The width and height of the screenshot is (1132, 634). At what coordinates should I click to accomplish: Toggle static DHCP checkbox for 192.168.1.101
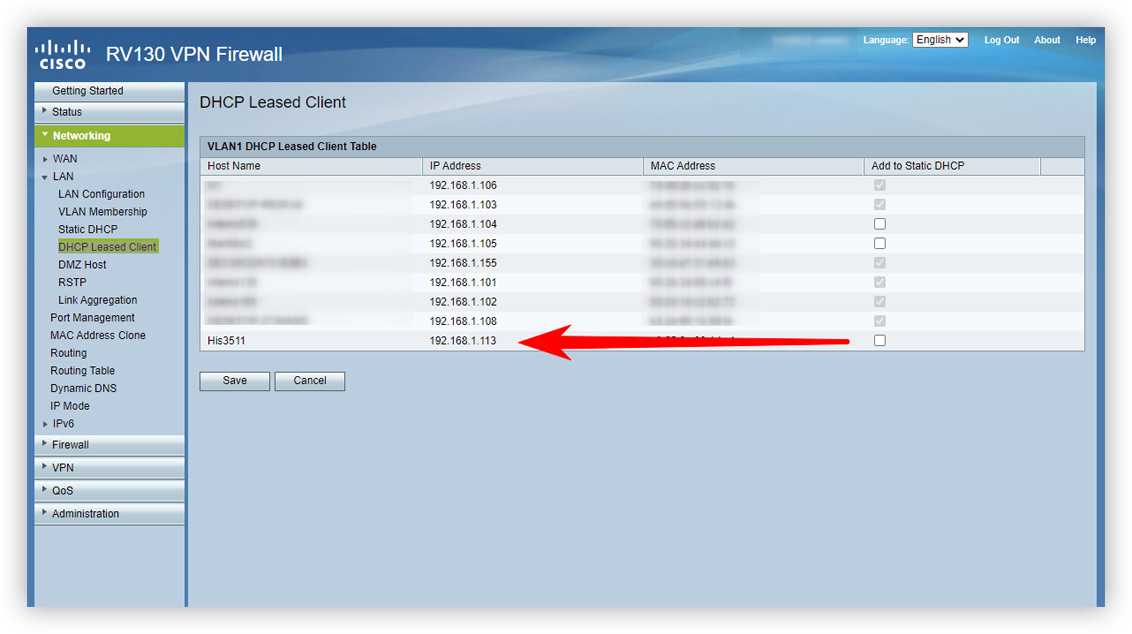point(879,282)
